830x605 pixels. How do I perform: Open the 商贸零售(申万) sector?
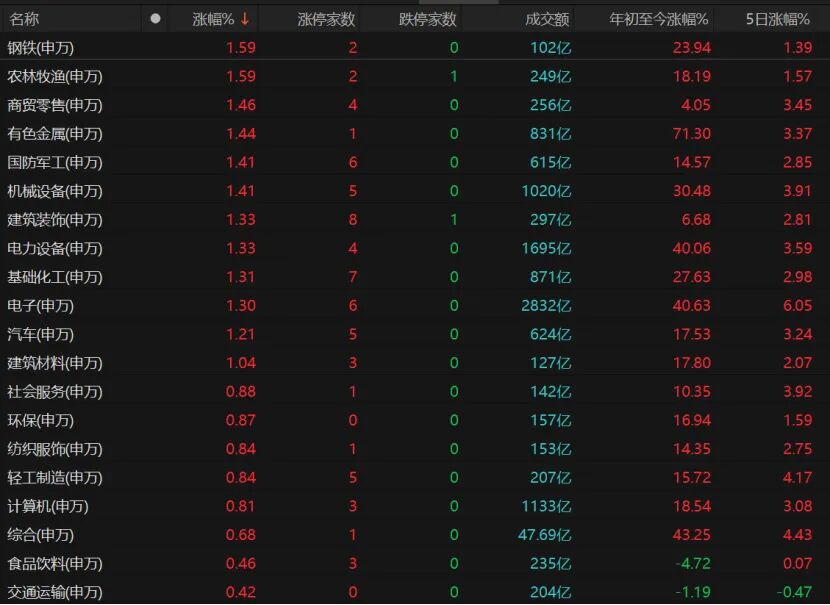point(55,105)
